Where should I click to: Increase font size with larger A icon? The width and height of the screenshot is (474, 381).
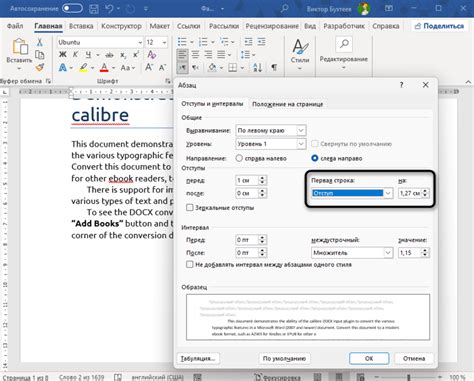pos(149,68)
